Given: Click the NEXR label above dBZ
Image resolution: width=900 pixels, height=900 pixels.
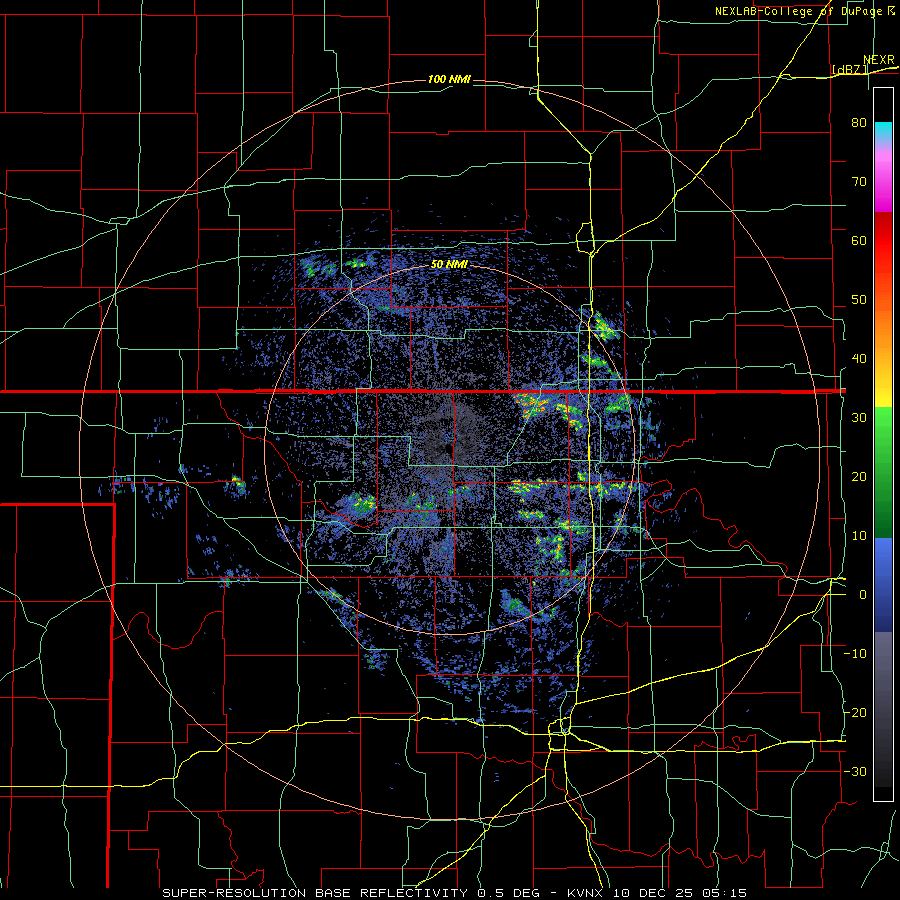Looking at the screenshot, I should pos(879,60).
